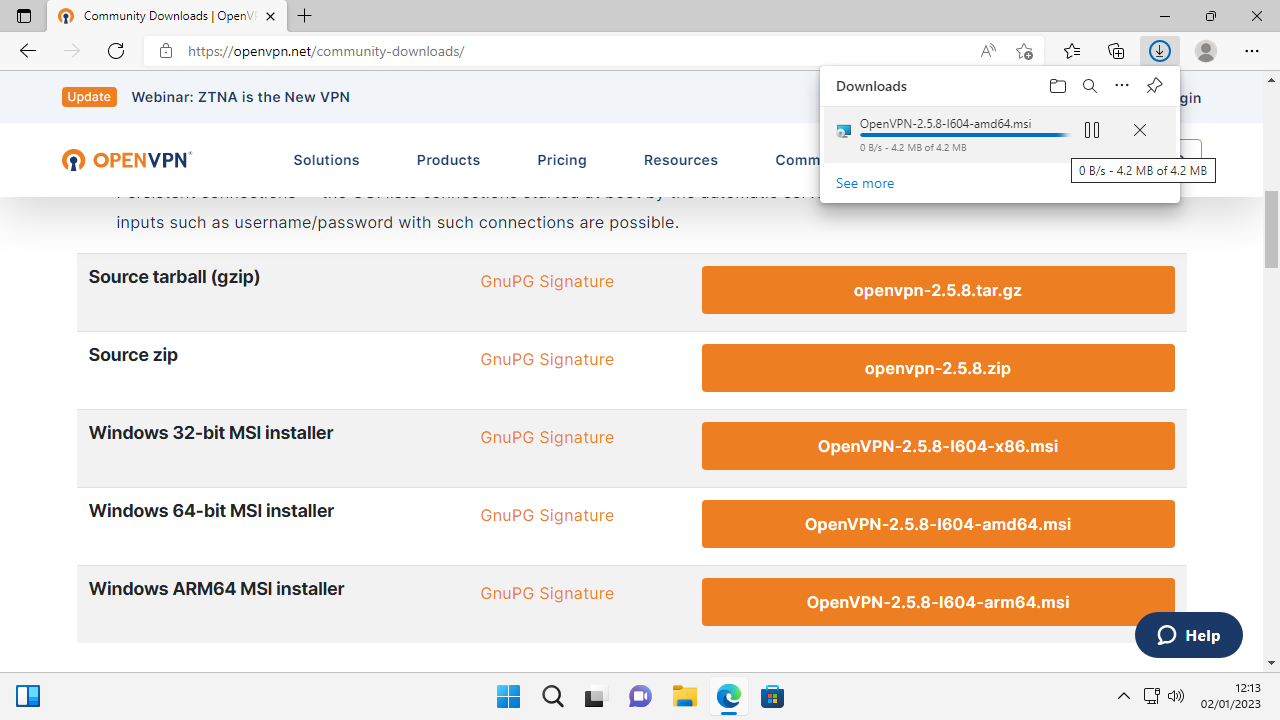Image resolution: width=1280 pixels, height=720 pixels.
Task: Click the Source tarball (gzip) label
Action: tap(174, 277)
